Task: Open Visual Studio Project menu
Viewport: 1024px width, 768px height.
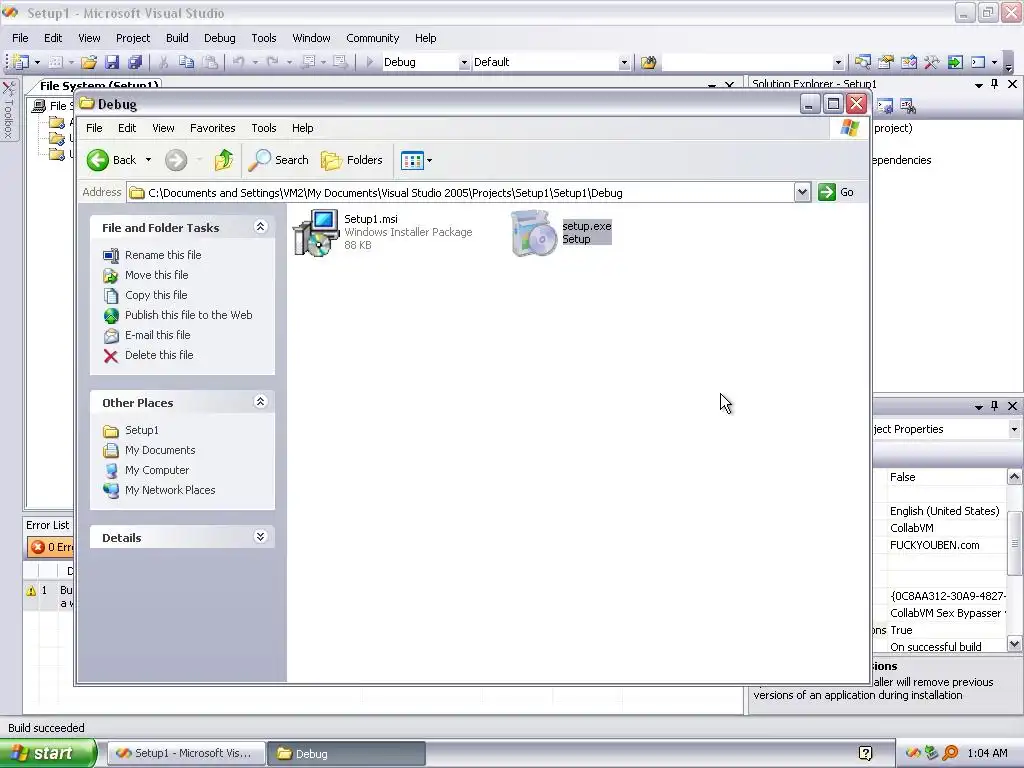Action: (133, 38)
